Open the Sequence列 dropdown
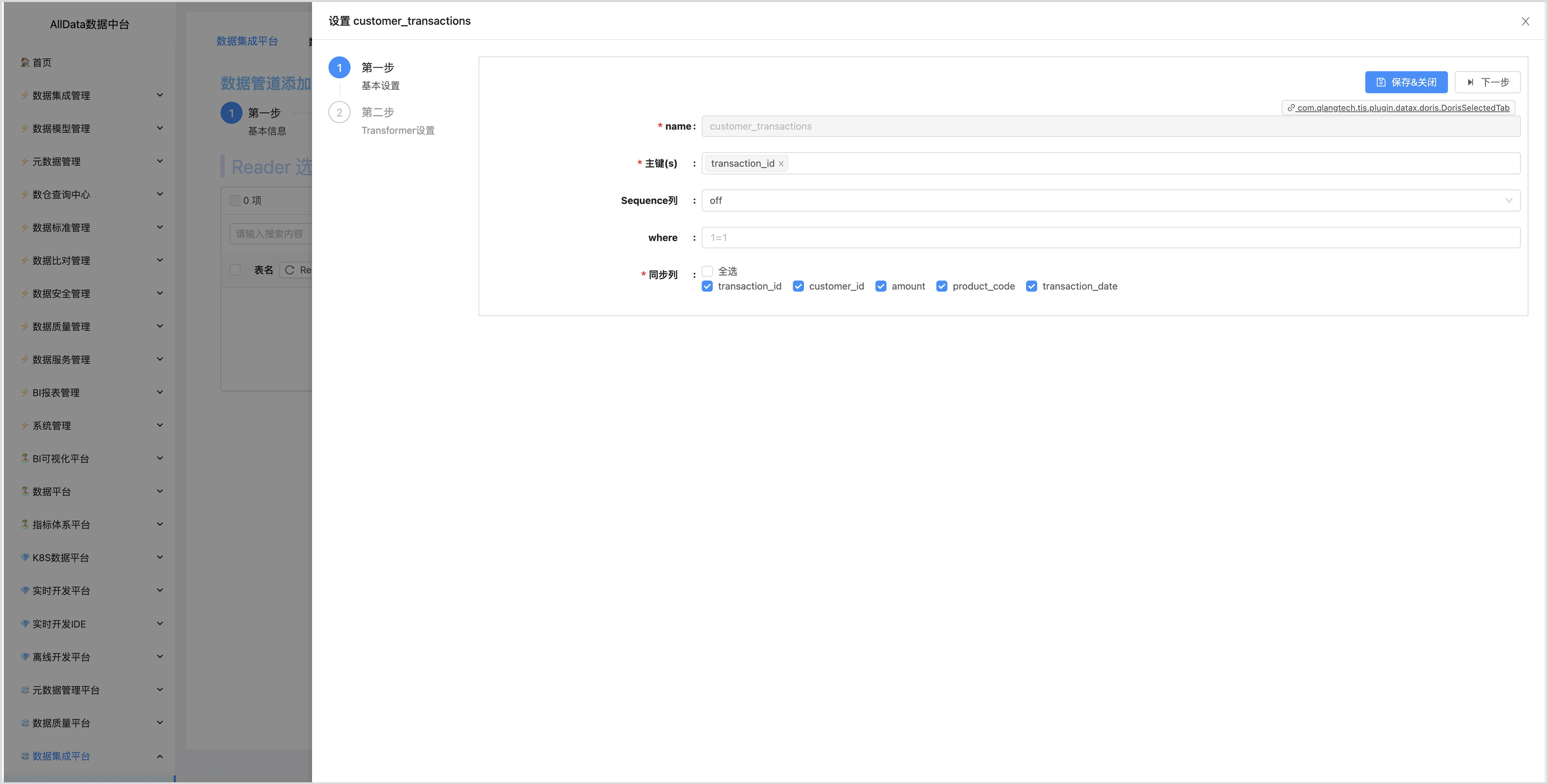The width and height of the screenshot is (1548, 784). pyautogui.click(x=1110, y=201)
